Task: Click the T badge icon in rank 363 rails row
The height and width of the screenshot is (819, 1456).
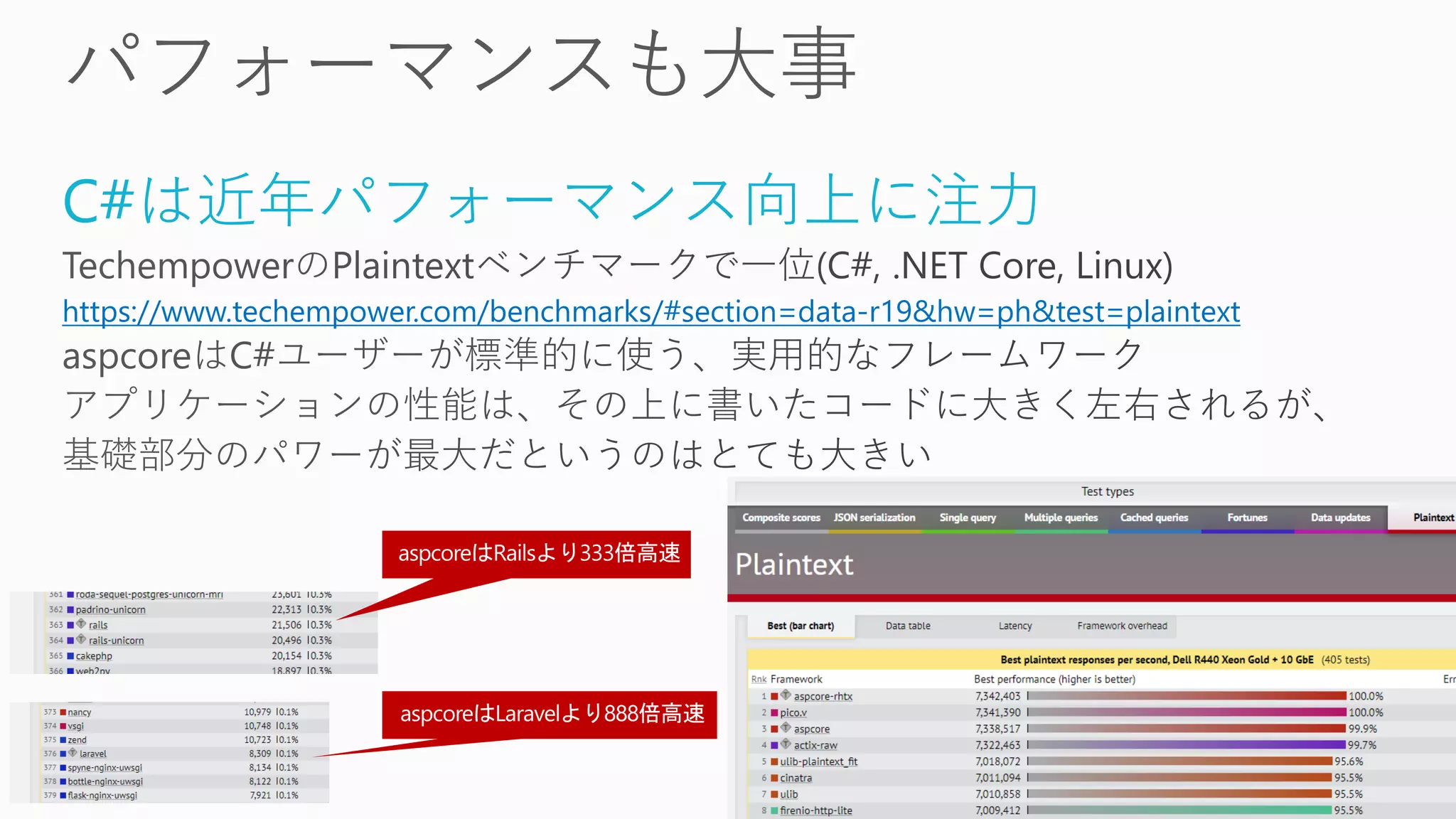Action: pos(81,624)
